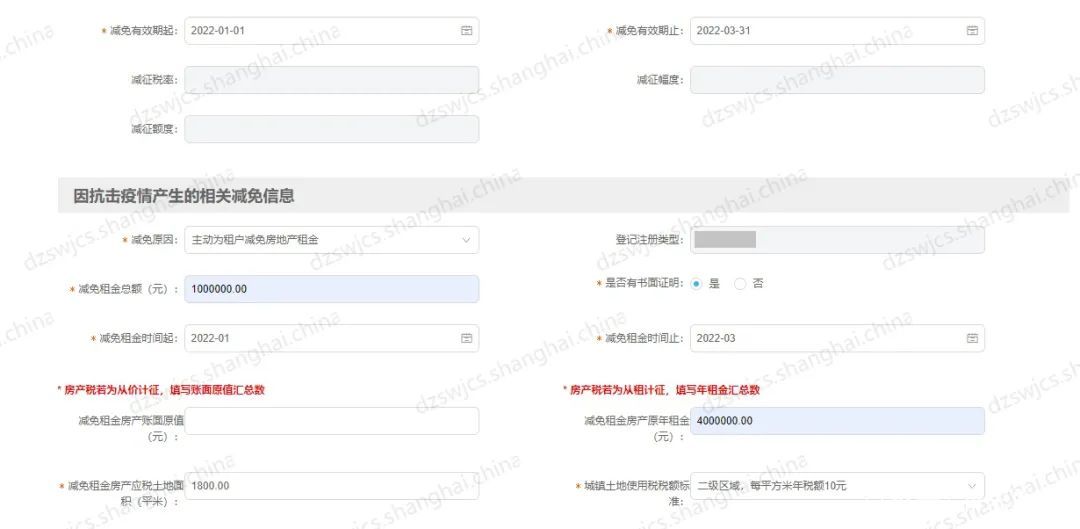Click the disabled 减征幅度 field
The width and height of the screenshot is (1080, 529).
837,80
